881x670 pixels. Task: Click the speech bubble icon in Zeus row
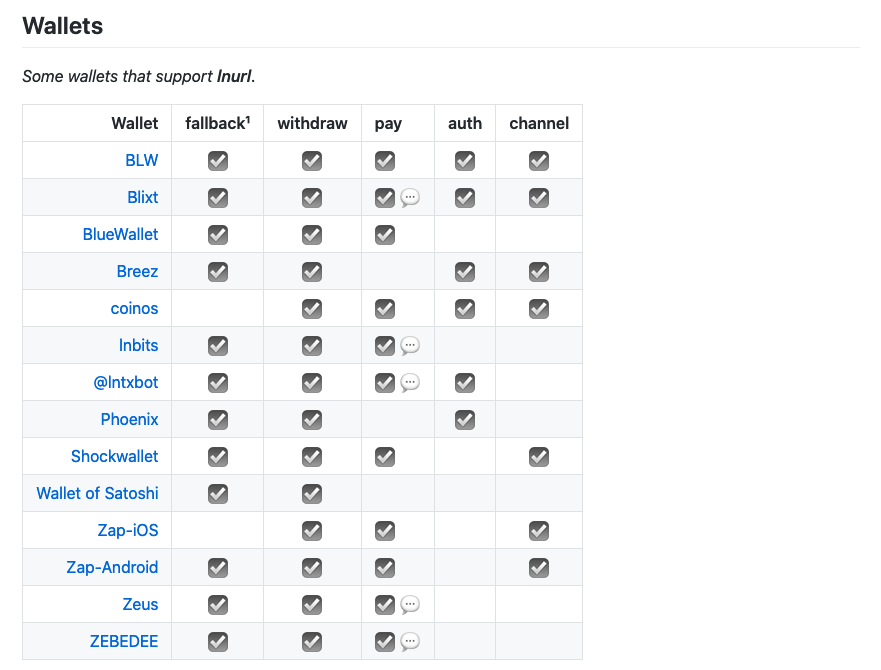410,605
